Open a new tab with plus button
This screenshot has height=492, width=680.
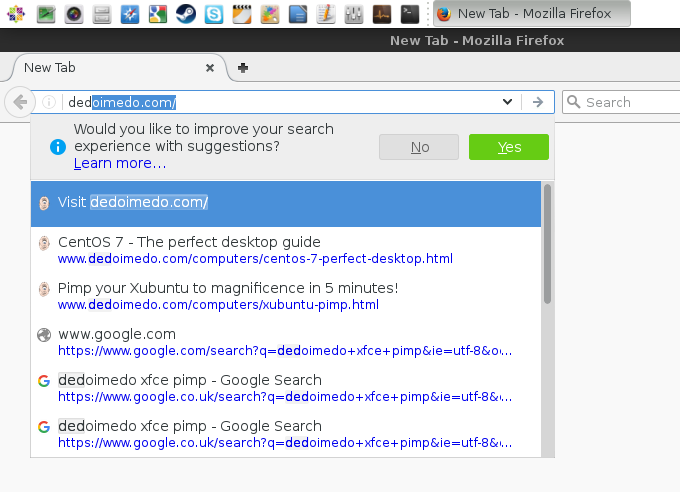click(243, 68)
